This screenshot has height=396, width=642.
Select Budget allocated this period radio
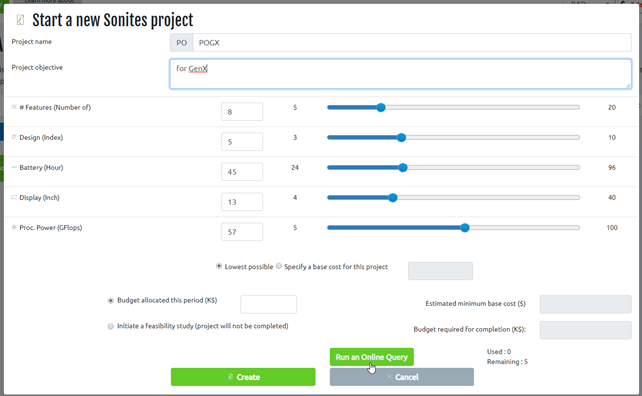point(111,301)
